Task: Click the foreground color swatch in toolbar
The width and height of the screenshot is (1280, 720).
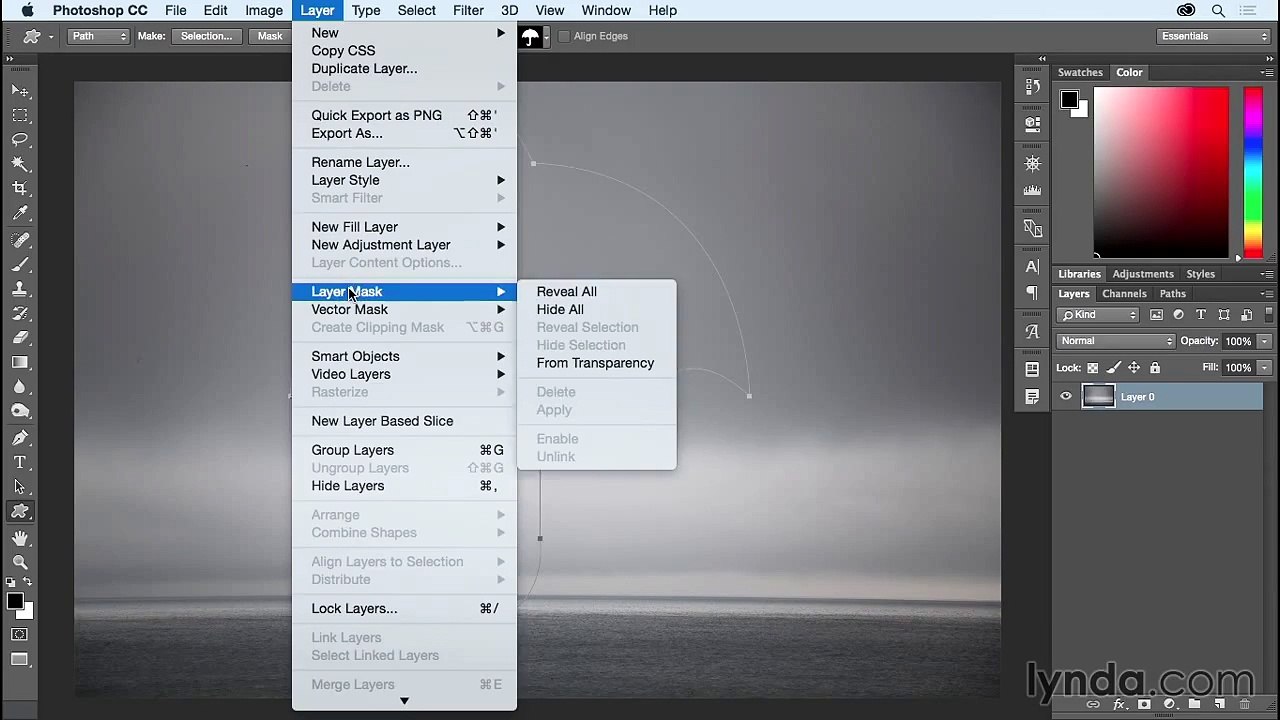Action: (14, 601)
